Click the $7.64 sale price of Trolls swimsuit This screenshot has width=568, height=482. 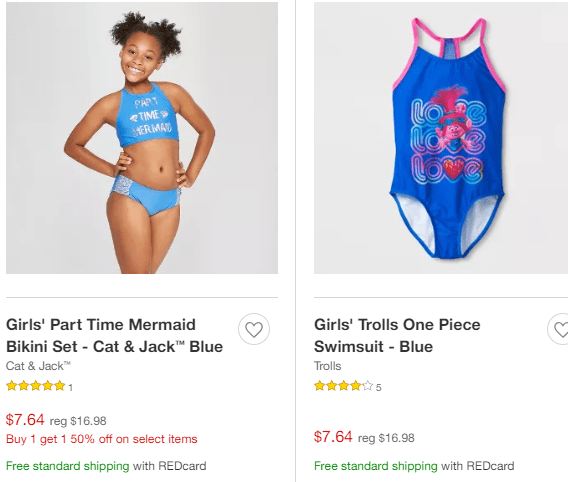pos(333,437)
